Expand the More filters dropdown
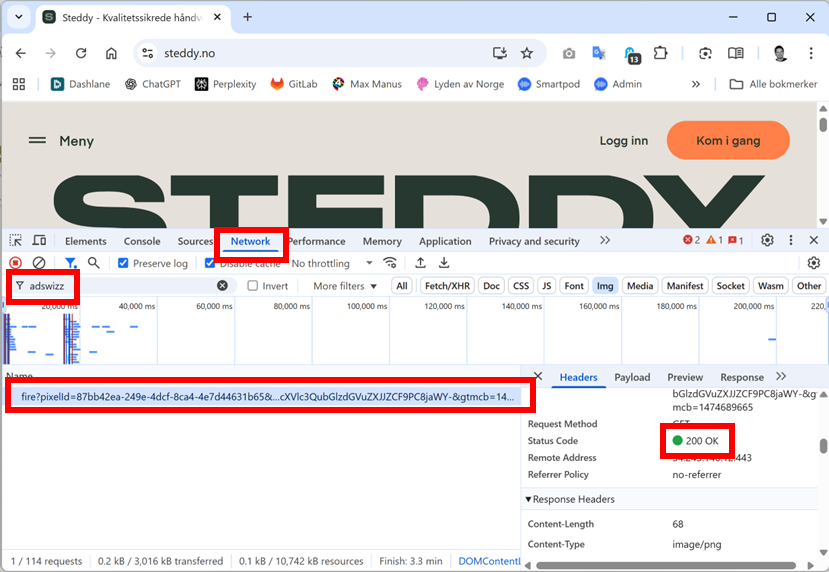Viewport: 829px width, 572px height. click(345, 286)
